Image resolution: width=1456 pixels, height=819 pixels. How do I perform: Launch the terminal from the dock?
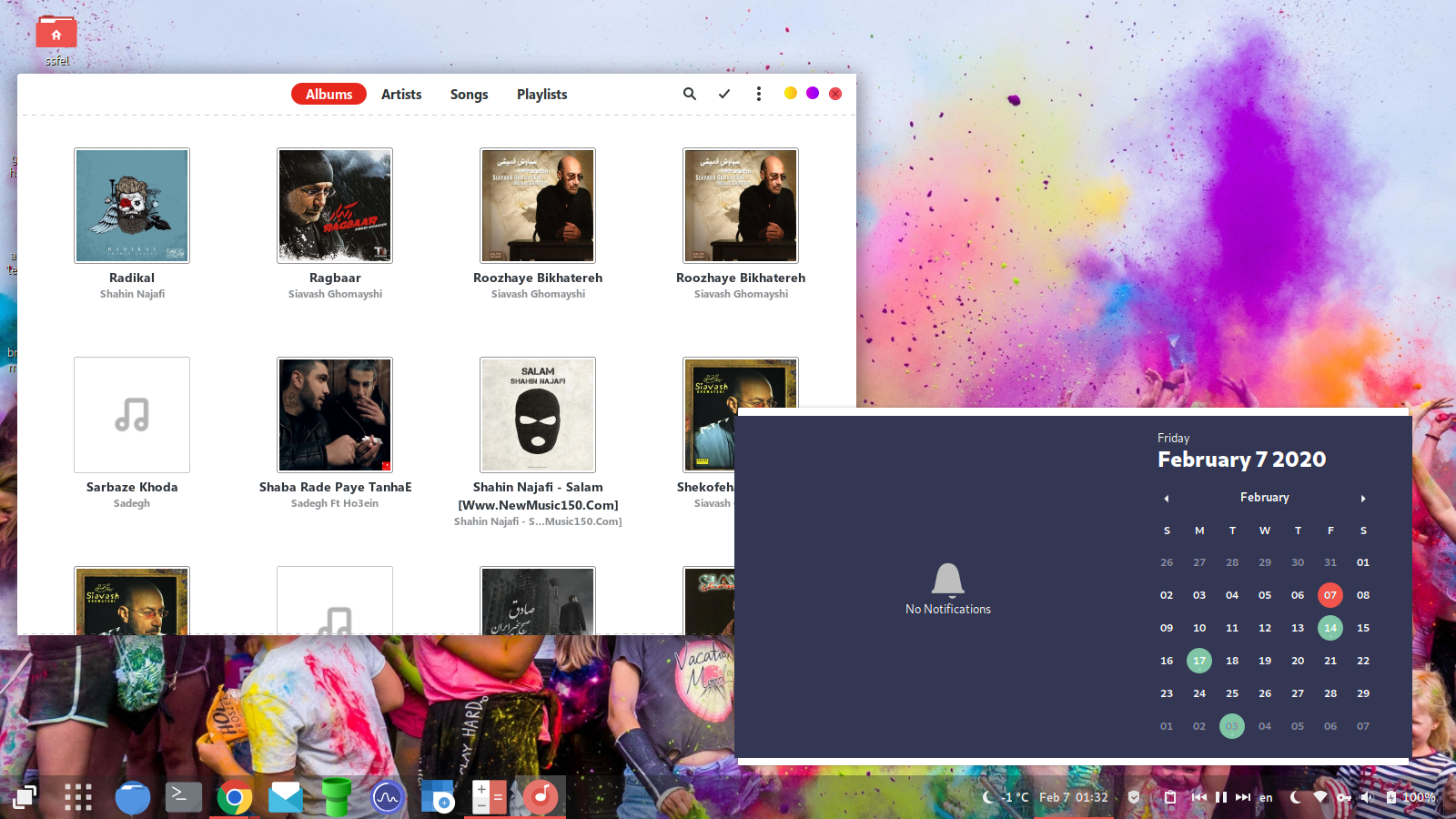(184, 797)
